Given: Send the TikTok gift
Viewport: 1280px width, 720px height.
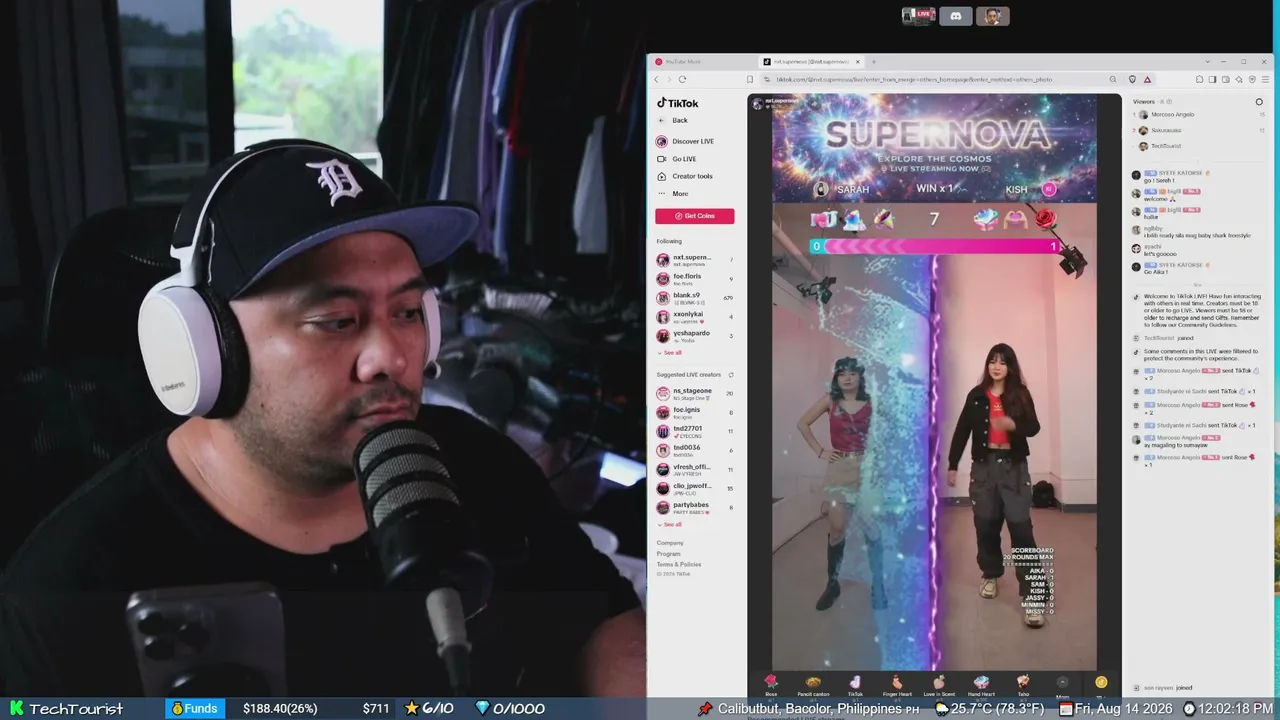Looking at the screenshot, I should point(855,684).
